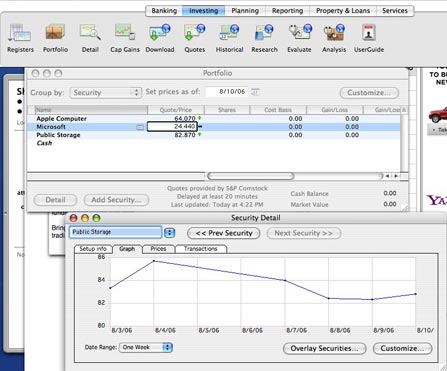Open the Group by Security dropdown
This screenshot has width=447, height=371.
tap(105, 93)
